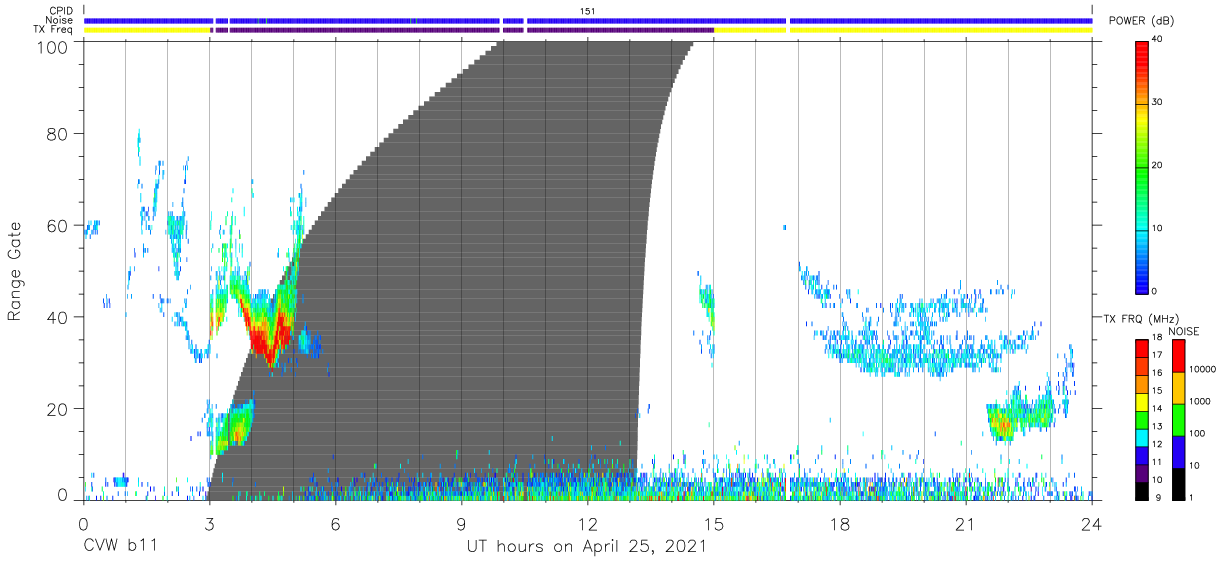Click the x-axis tick label '24'
Image resolution: width=1228 pixels, height=567 pixels.
pos(1092,524)
